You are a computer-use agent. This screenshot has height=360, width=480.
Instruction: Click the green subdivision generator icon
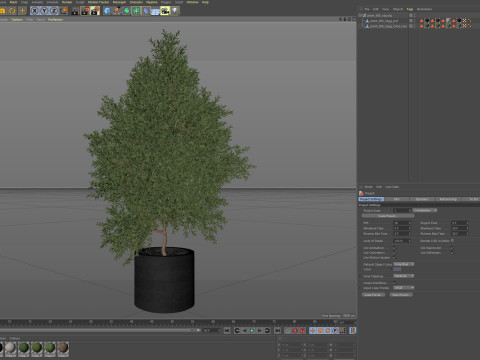pyautogui.click(x=127, y=11)
